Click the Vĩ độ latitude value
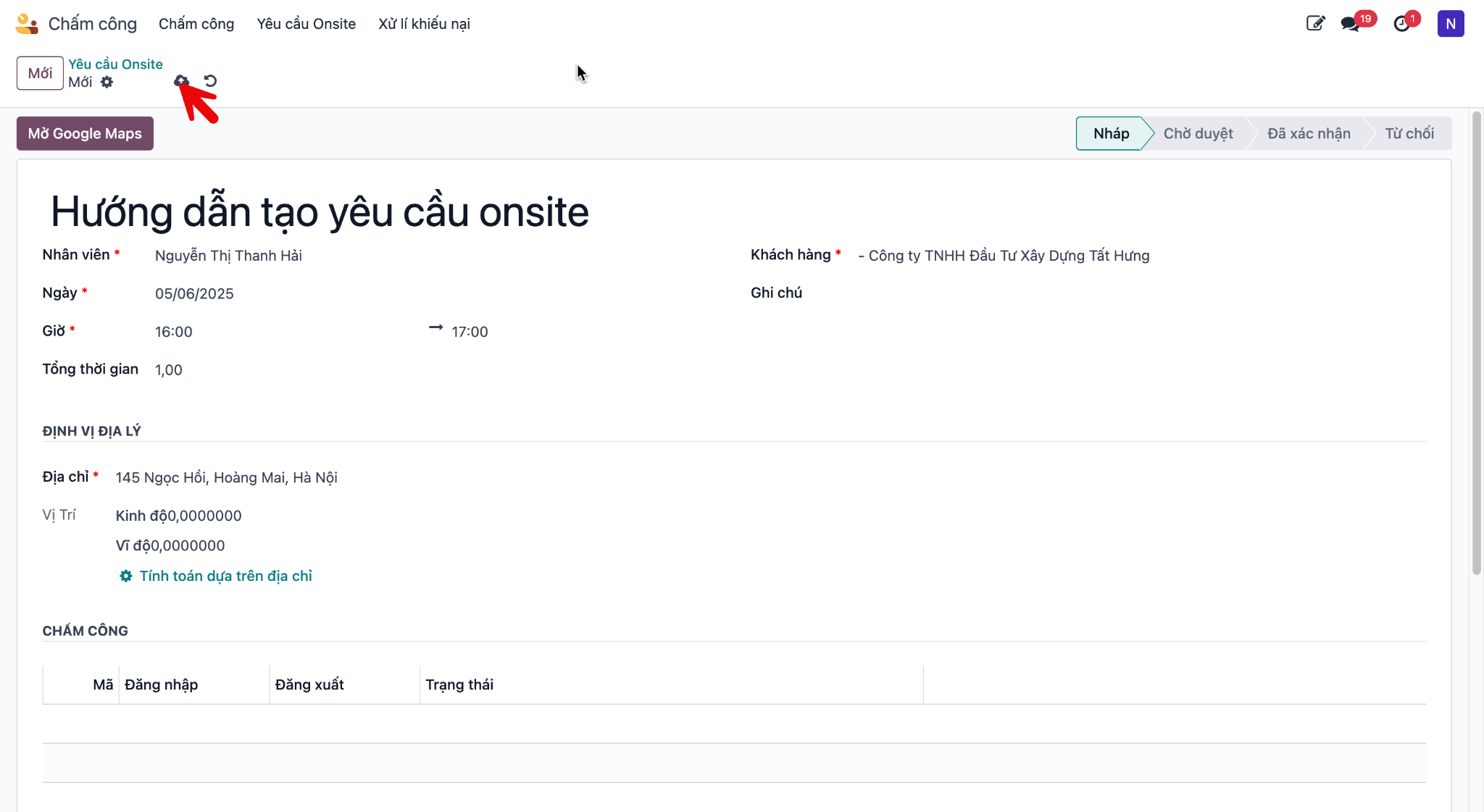The width and height of the screenshot is (1484, 812). pos(188,545)
